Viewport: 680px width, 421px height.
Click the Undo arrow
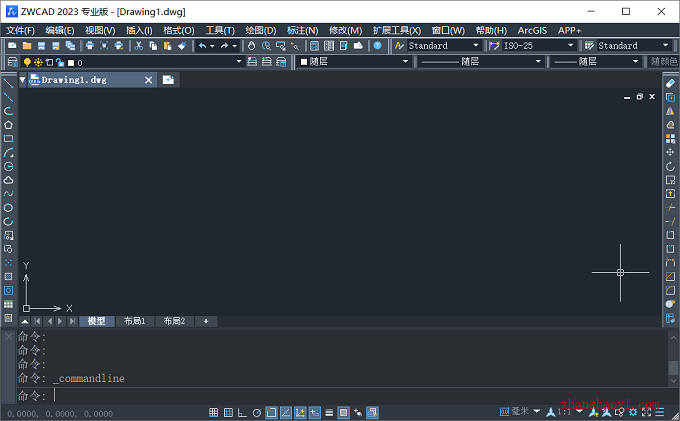point(203,46)
